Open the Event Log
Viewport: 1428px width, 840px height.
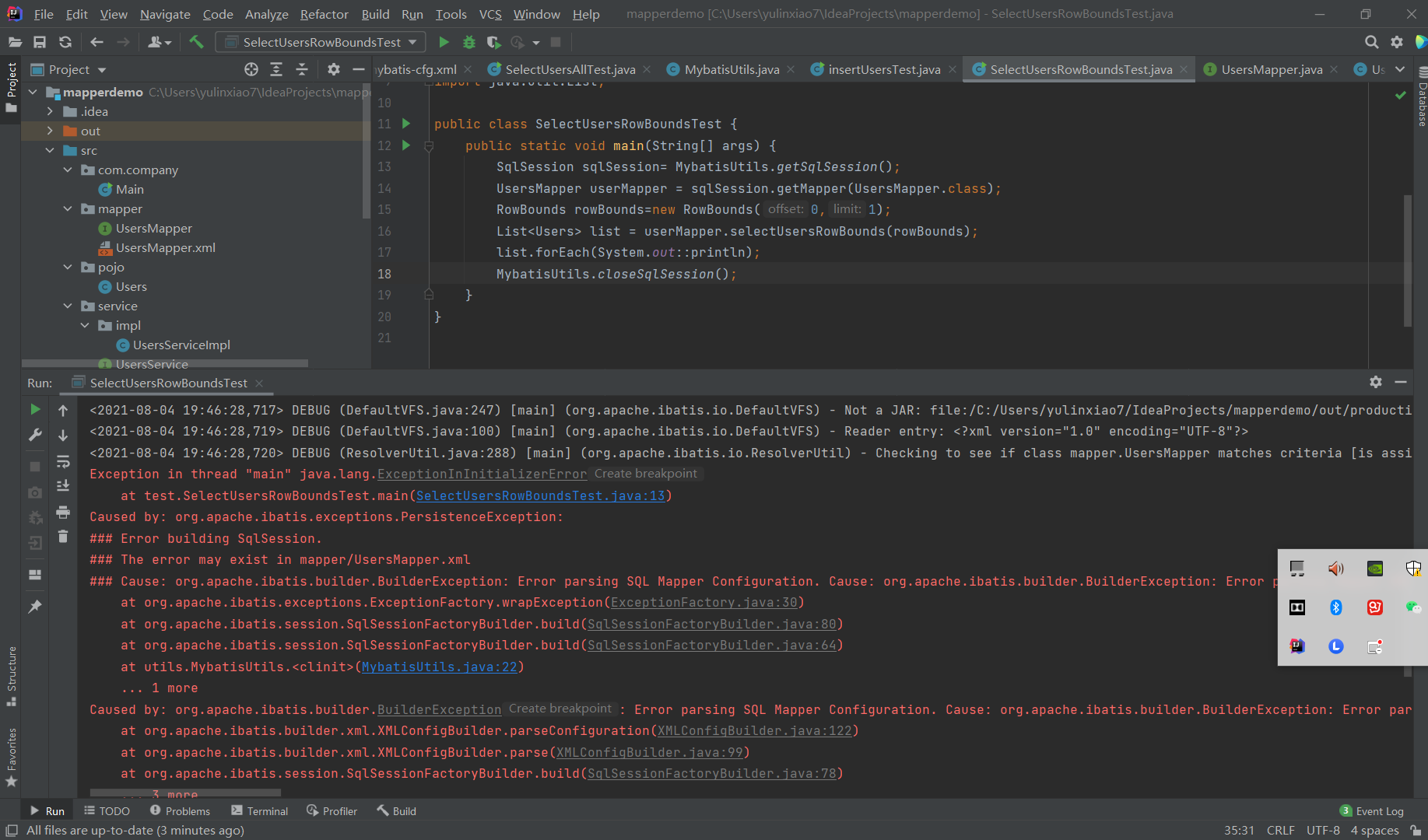[x=1372, y=810]
